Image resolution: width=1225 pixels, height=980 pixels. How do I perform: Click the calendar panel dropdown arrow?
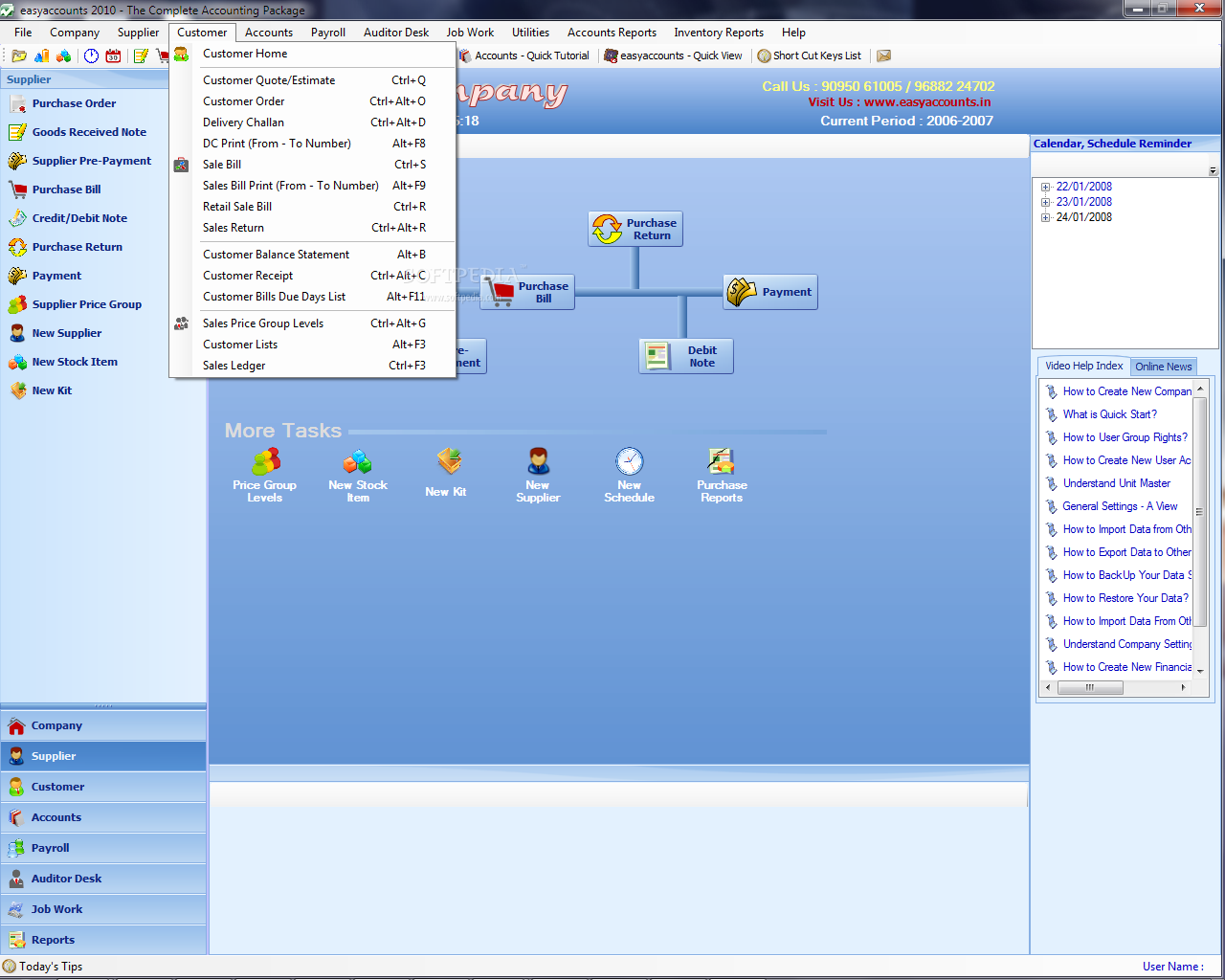click(1213, 171)
